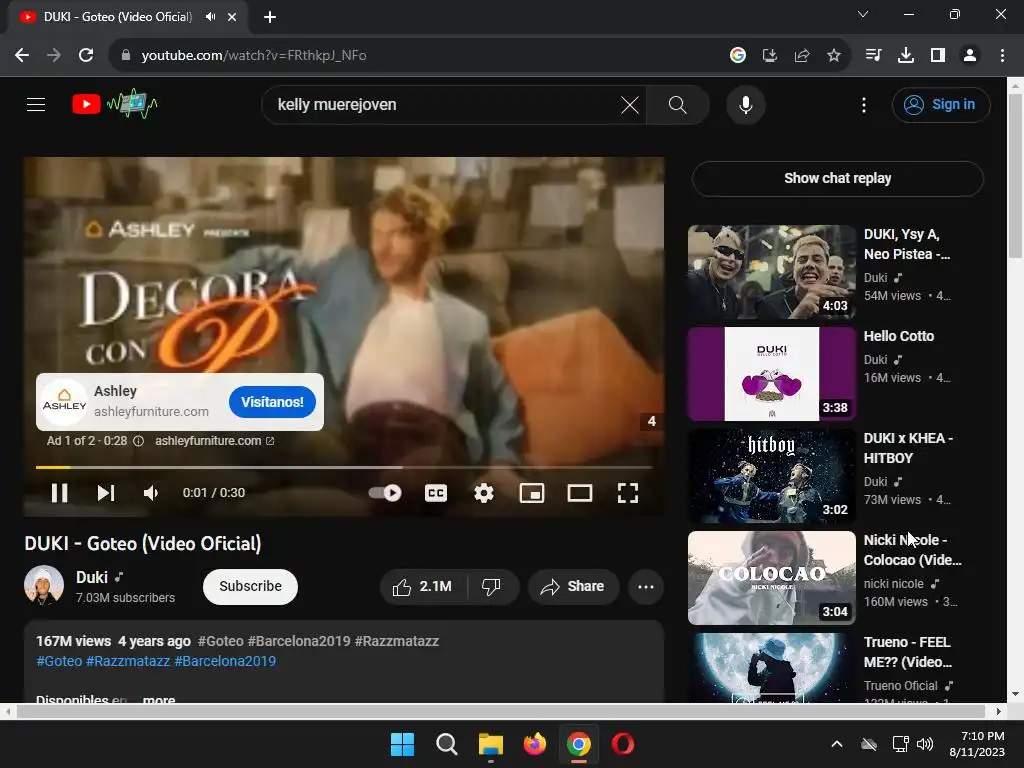The height and width of the screenshot is (768, 1024).
Task: Open ad info icon
Action: point(138,441)
